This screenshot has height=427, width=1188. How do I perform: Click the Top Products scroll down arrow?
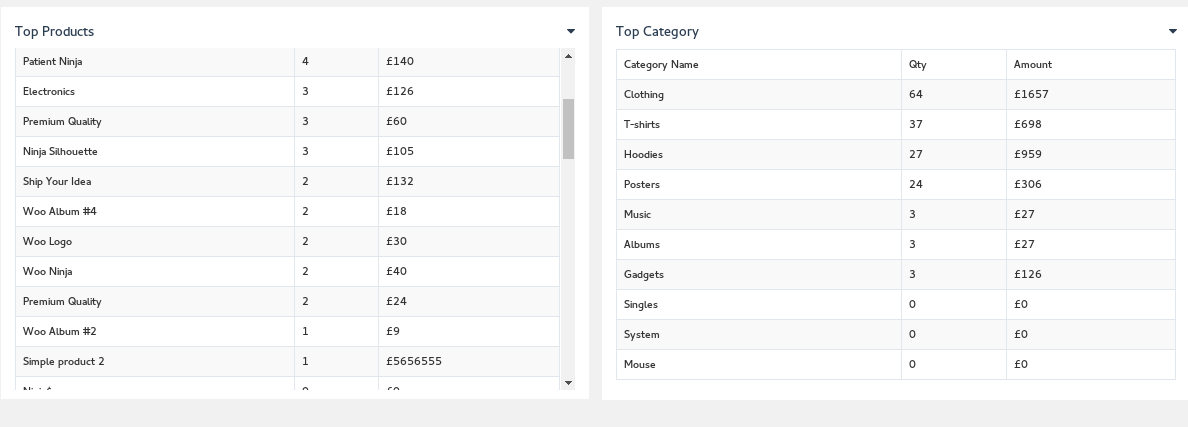(568, 382)
